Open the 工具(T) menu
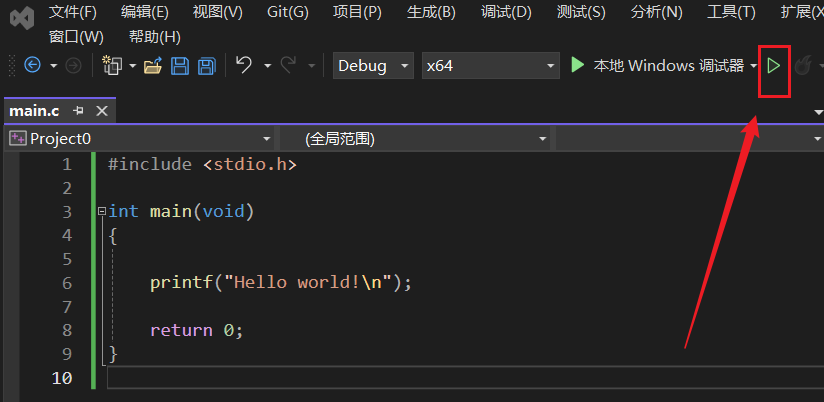The width and height of the screenshot is (824, 402). [731, 12]
